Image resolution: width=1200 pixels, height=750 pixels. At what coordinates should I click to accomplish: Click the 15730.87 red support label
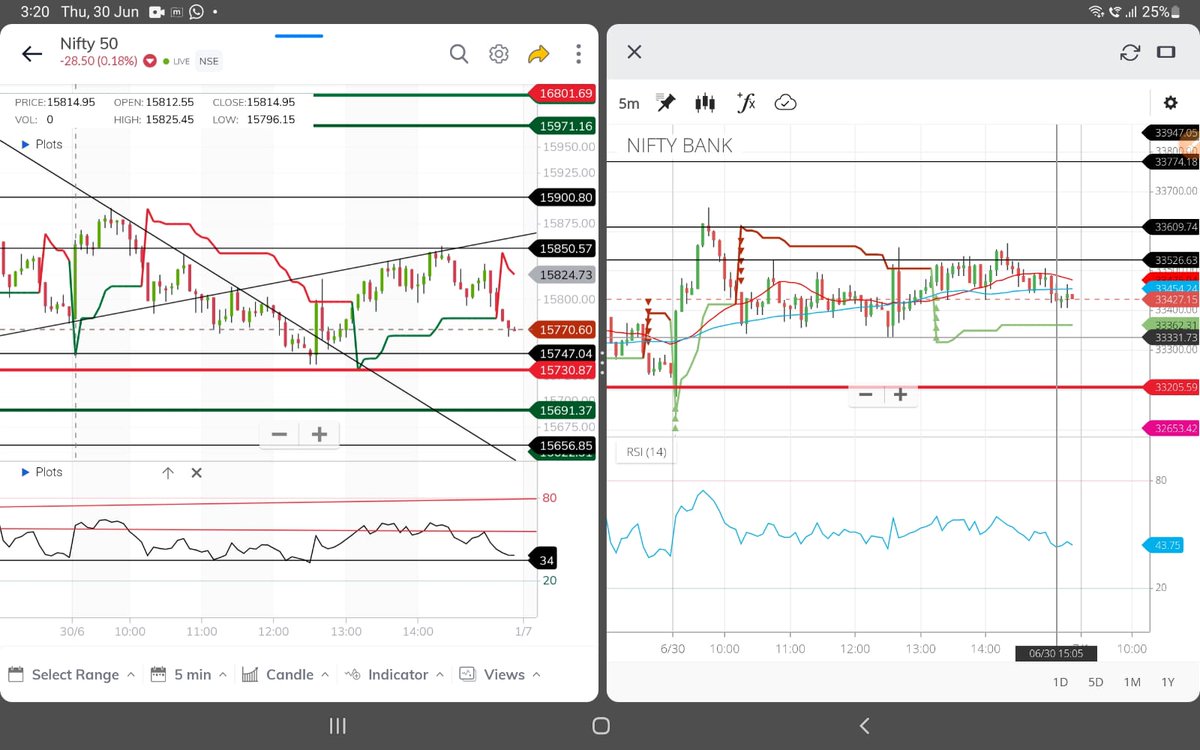565,371
